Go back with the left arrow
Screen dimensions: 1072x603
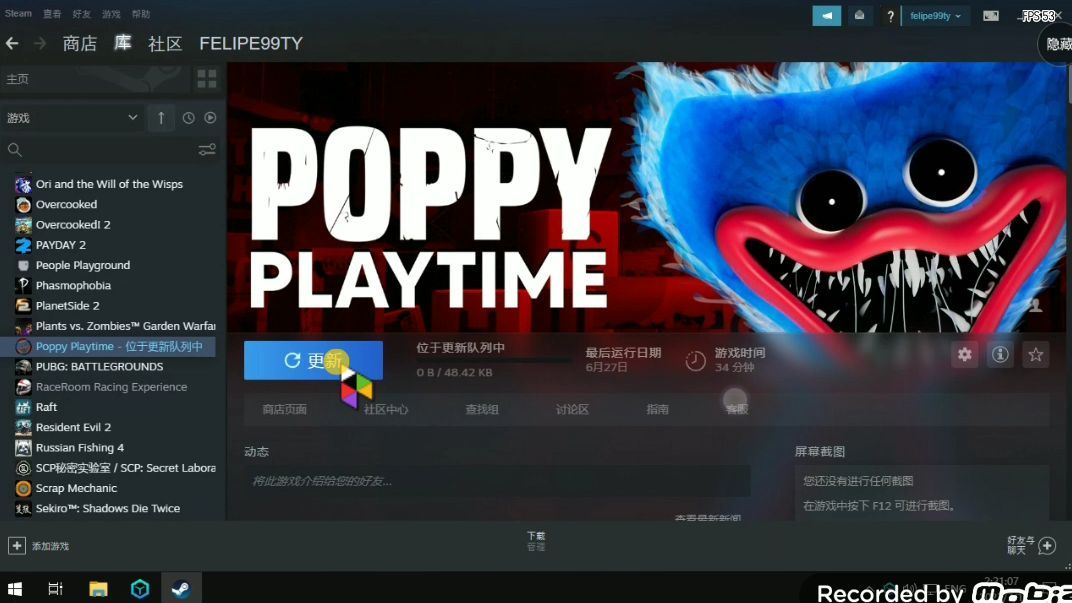pos(12,44)
